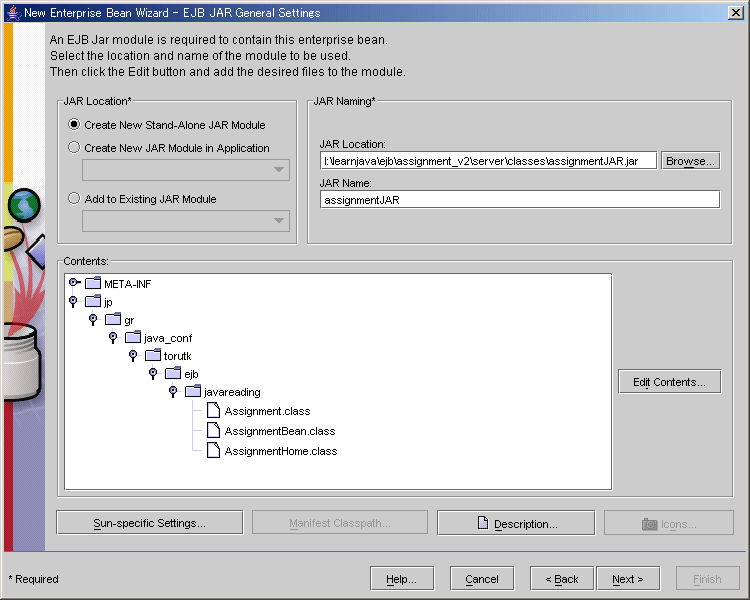Screen dimensions: 750x600
Task: Go back with the < Back button
Action: (562, 579)
